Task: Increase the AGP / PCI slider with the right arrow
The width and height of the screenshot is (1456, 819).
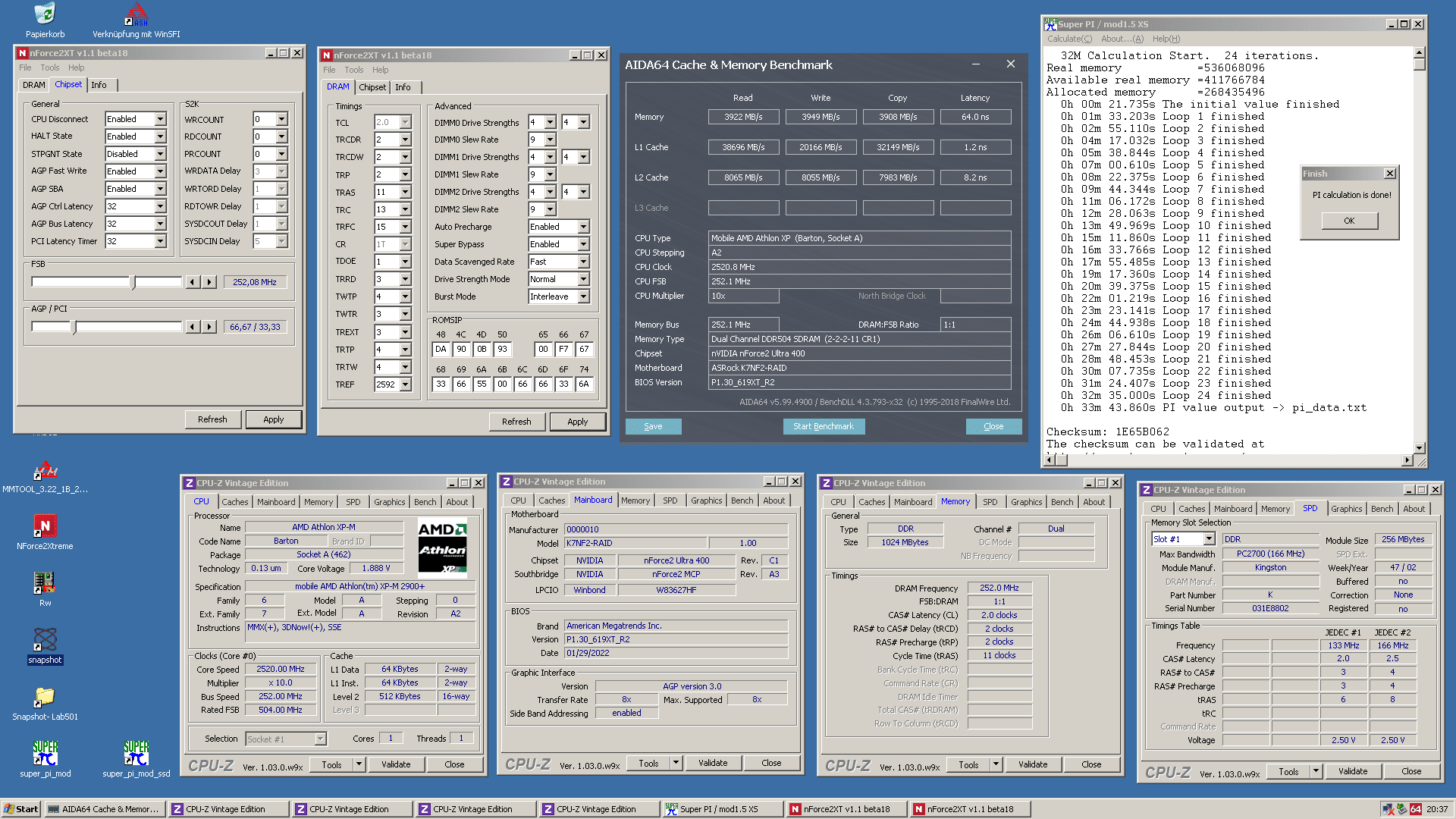Action: click(209, 327)
